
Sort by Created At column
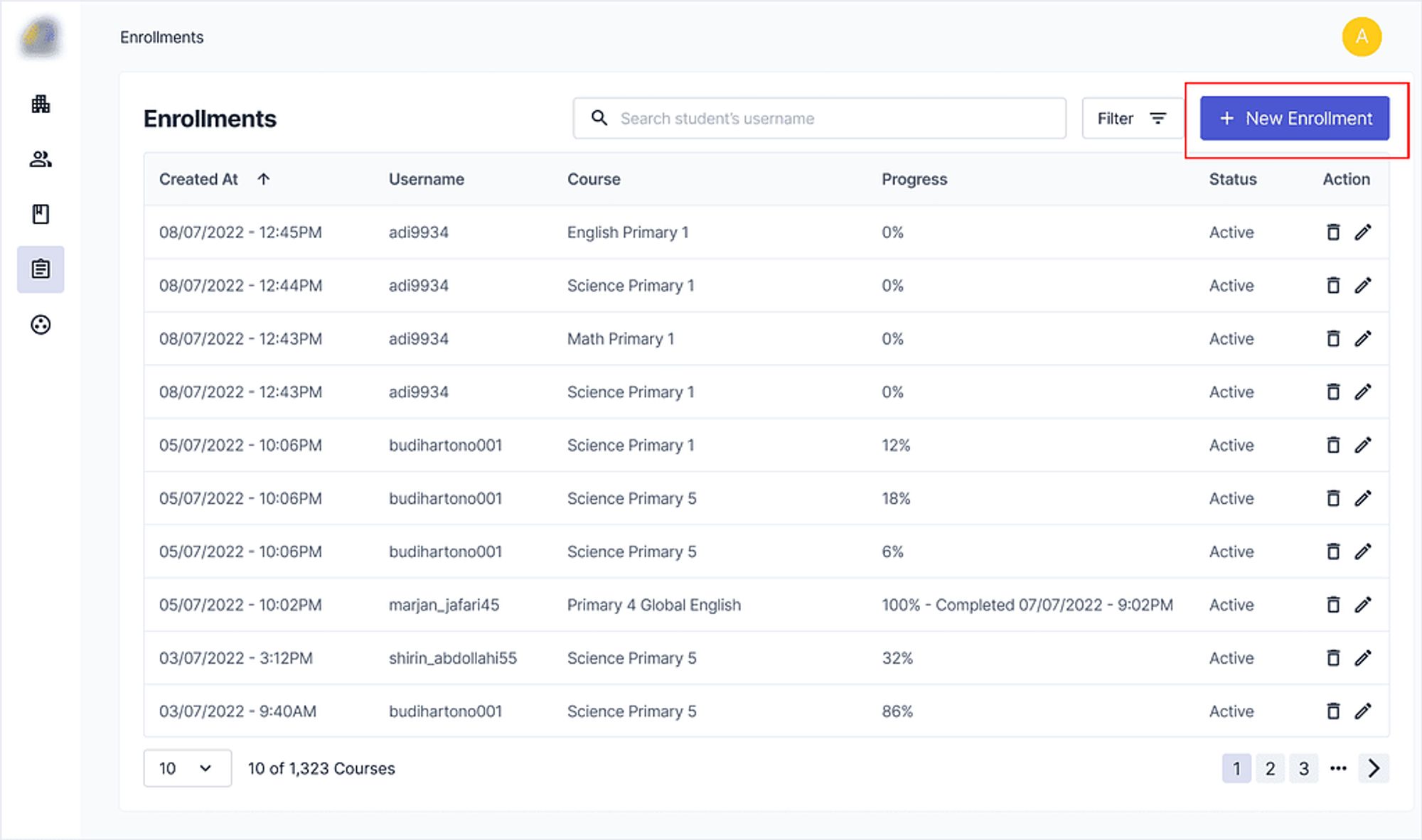[214, 179]
